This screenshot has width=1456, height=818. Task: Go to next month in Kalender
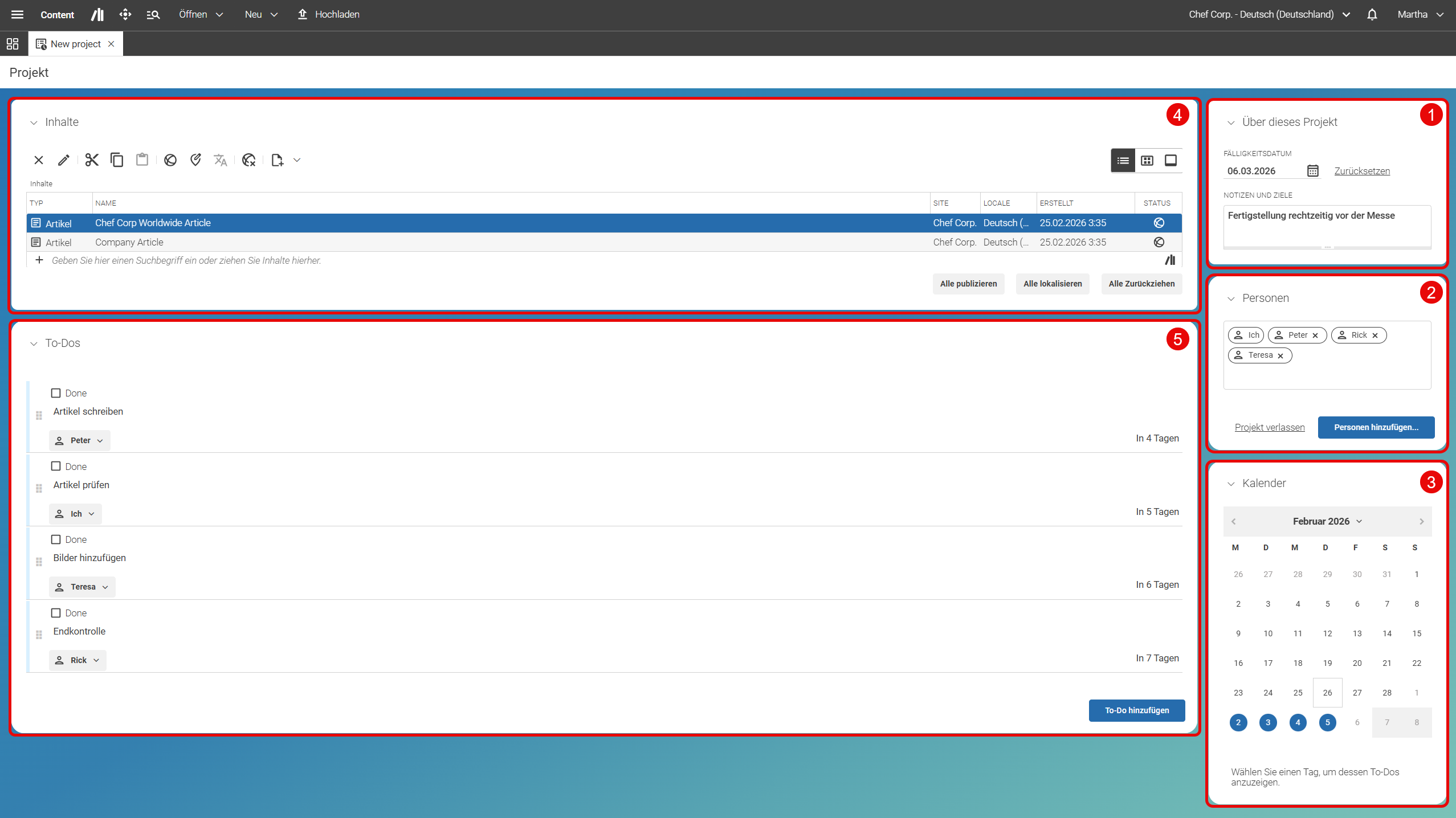point(1421,521)
